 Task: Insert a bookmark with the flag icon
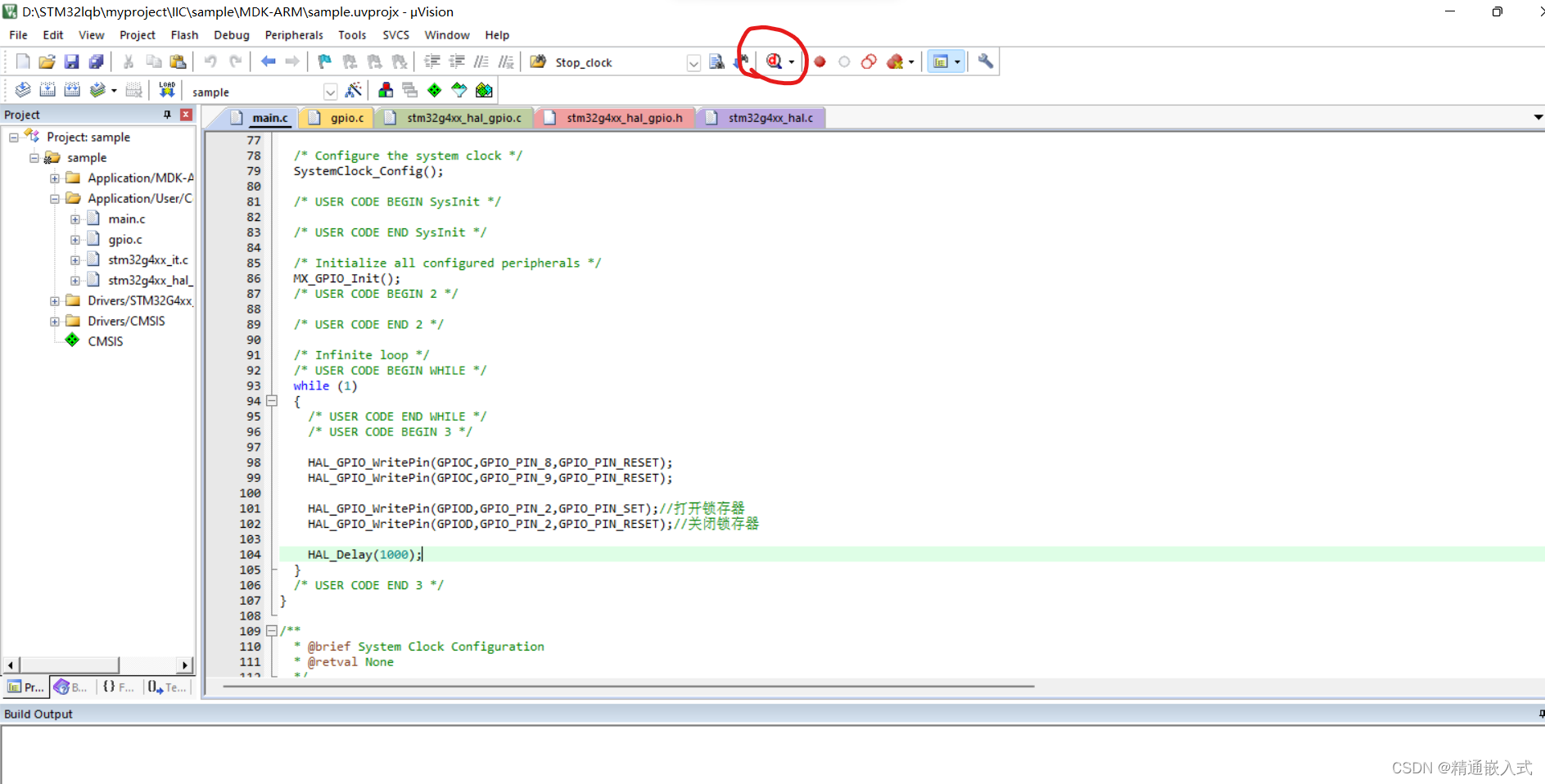pyautogui.click(x=325, y=61)
